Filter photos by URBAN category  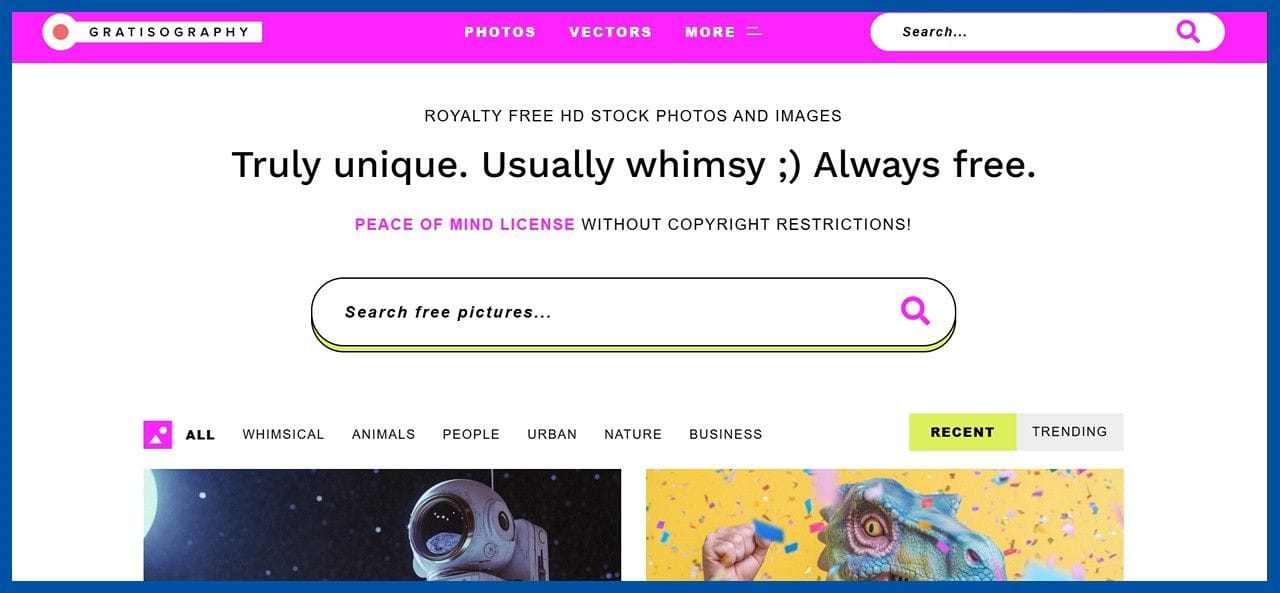coord(552,435)
